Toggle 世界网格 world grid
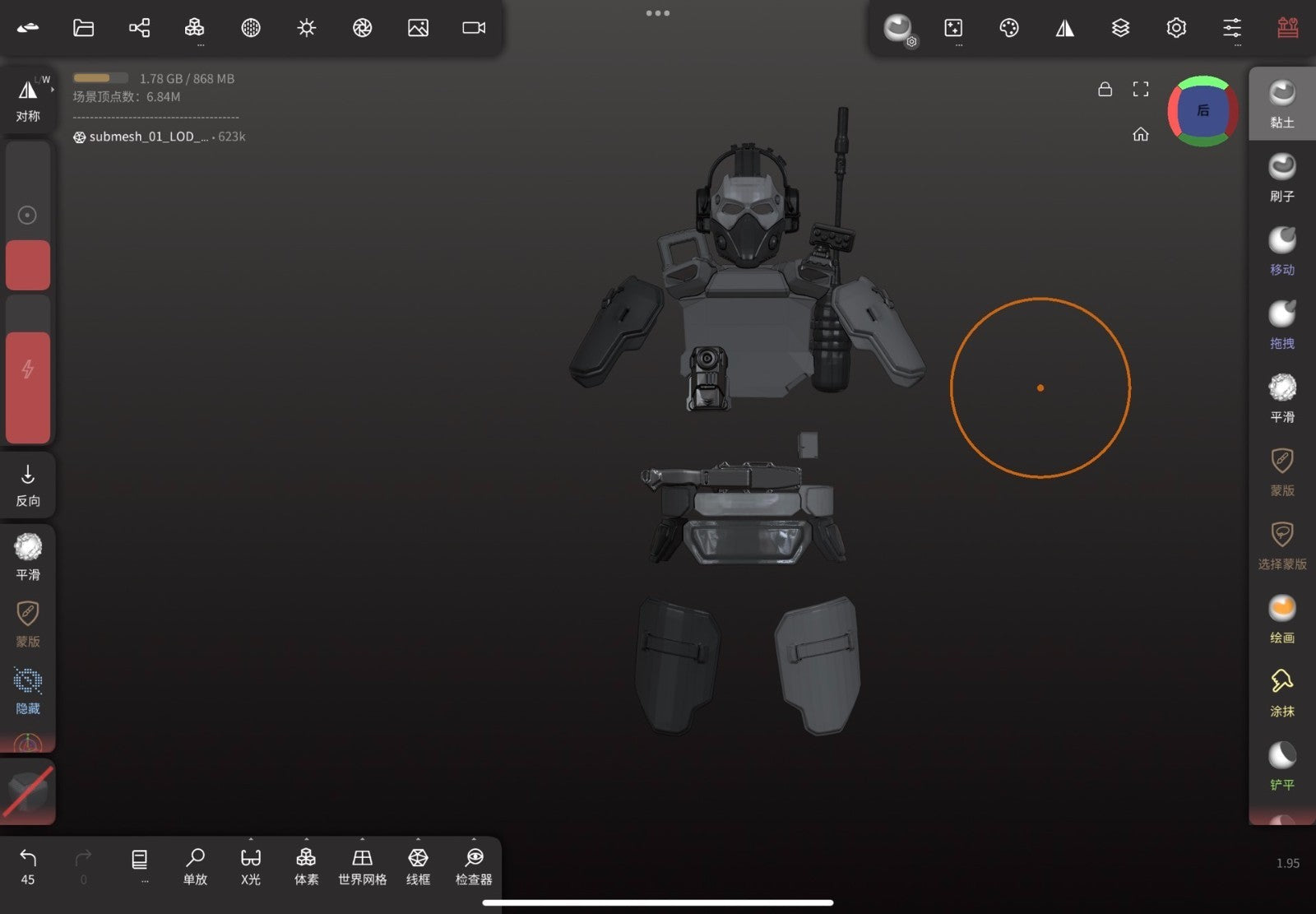Screen dimensions: 1316x914 point(362,866)
